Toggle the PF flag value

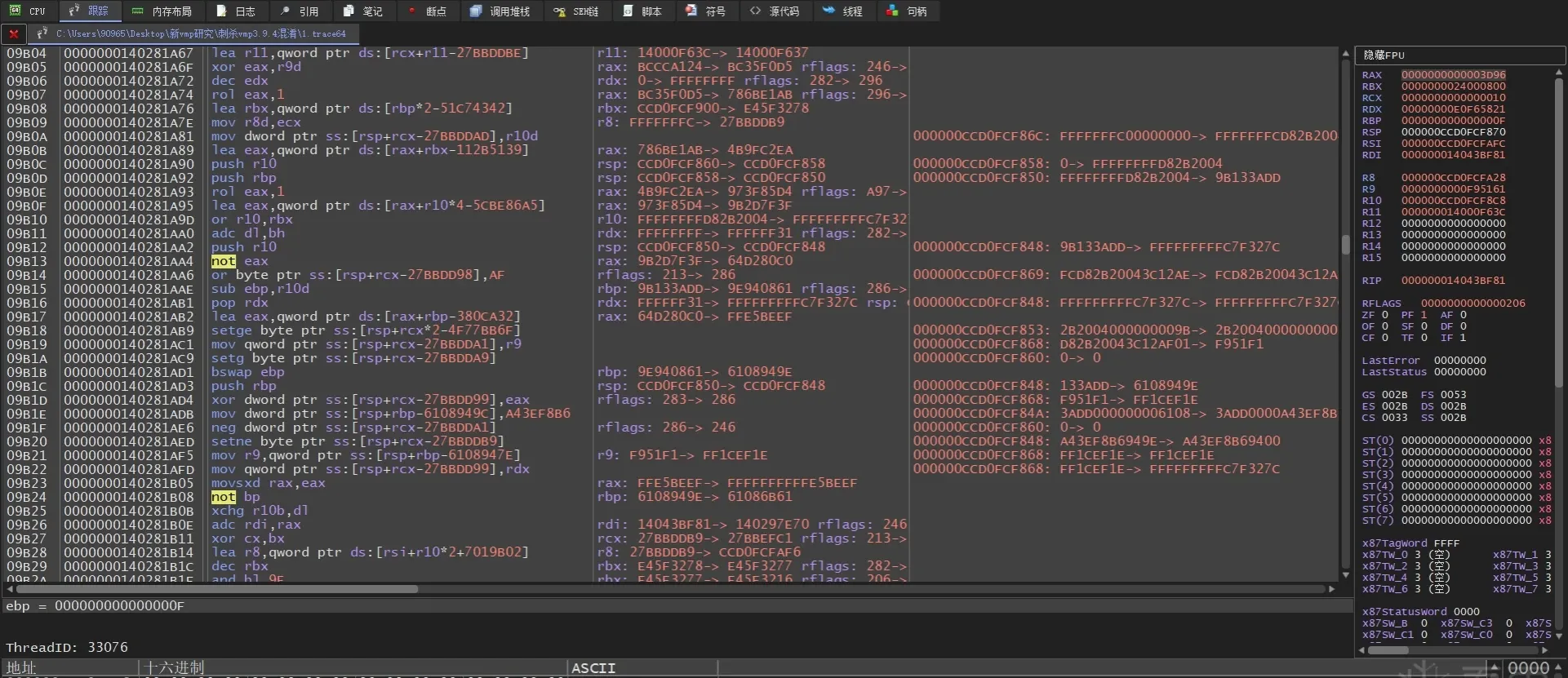click(x=1424, y=315)
